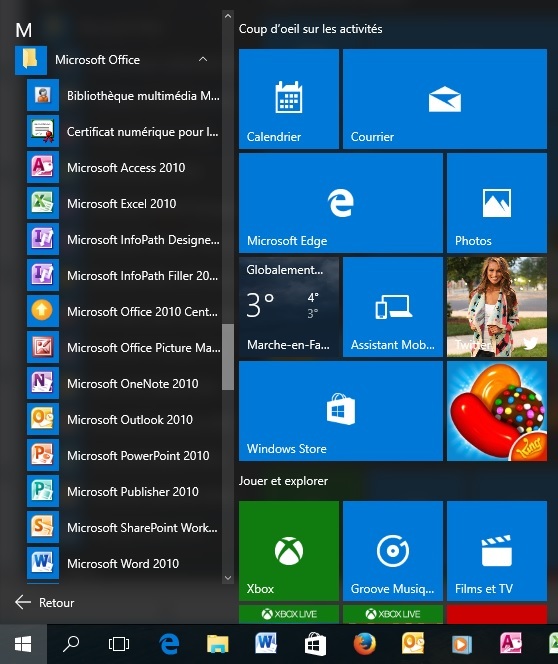Image resolution: width=558 pixels, height=664 pixels.
Task: Open the Groove Musique tile
Action: (393, 551)
